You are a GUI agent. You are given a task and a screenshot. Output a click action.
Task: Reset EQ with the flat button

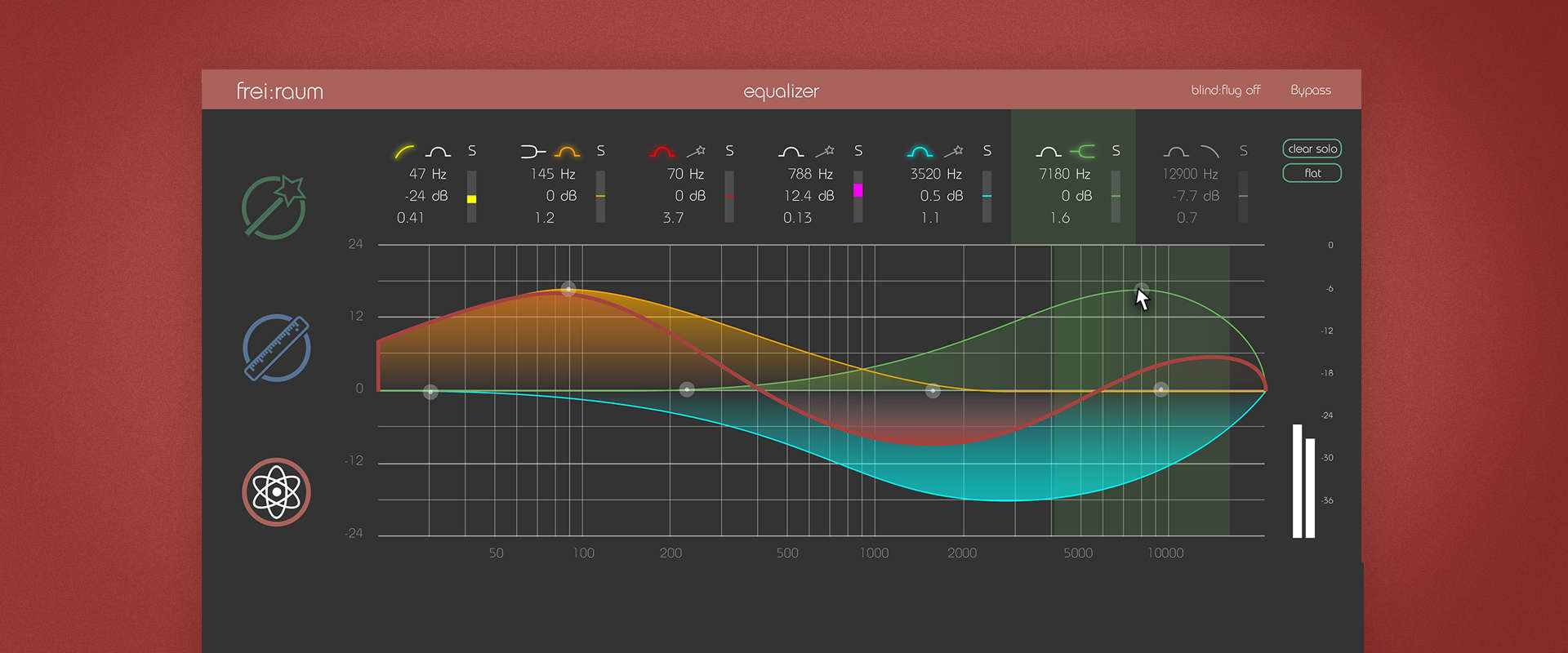point(1312,173)
